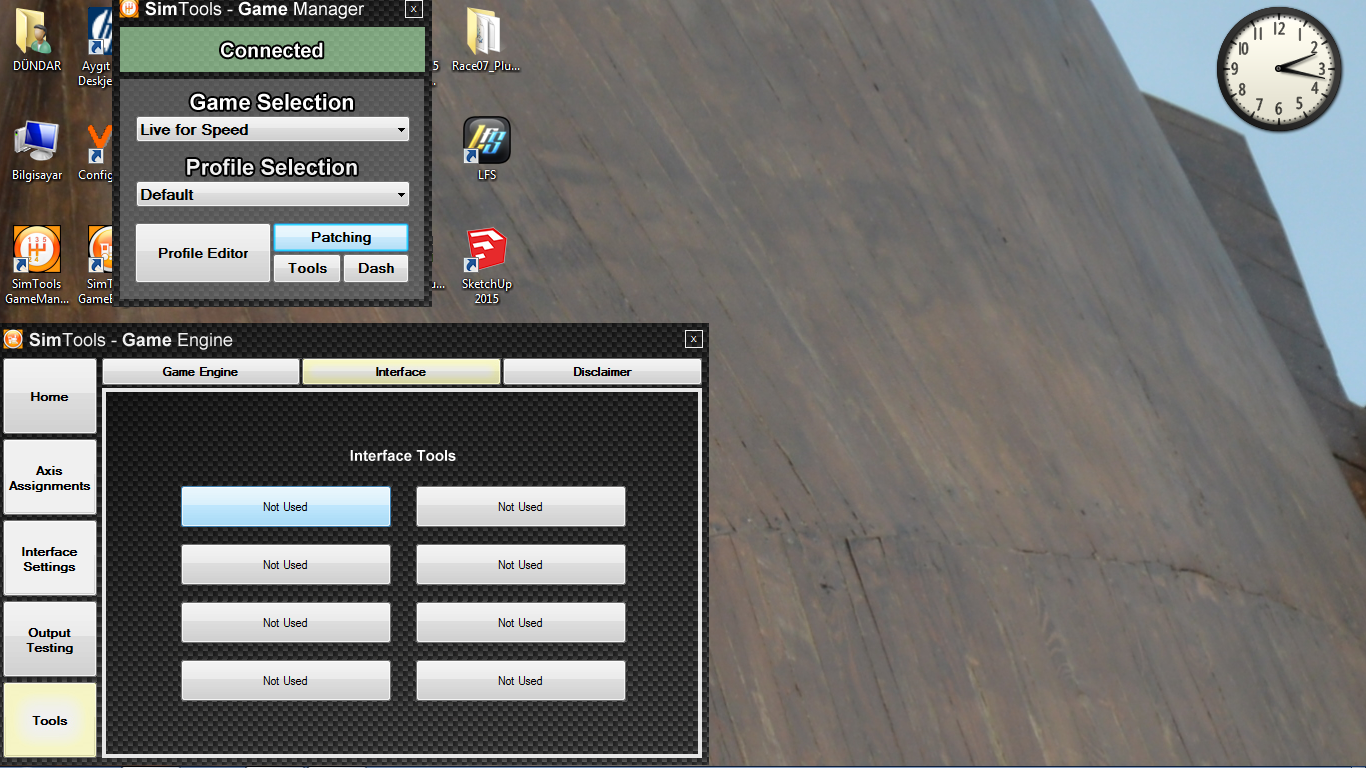Click the Interface Tools heading text
Image resolution: width=1366 pixels, height=768 pixels.
click(x=403, y=456)
